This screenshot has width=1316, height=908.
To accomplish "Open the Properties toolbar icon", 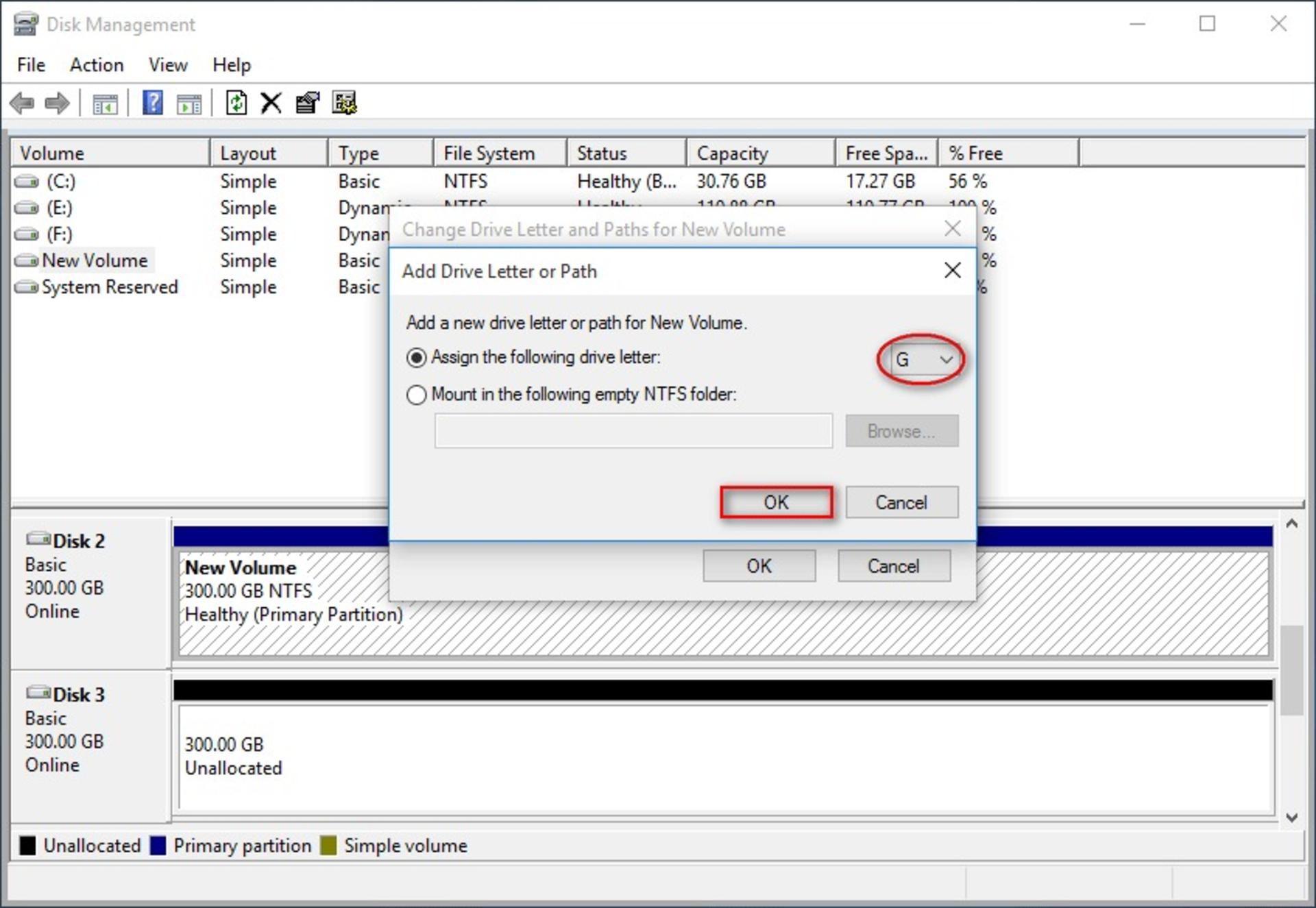I will pyautogui.click(x=307, y=103).
